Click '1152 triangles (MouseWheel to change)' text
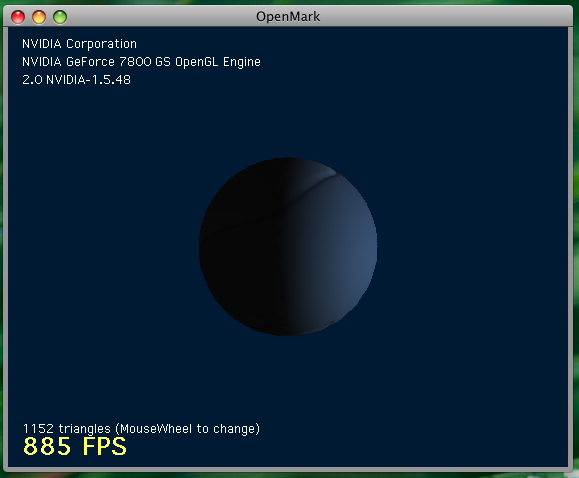 pos(141,429)
